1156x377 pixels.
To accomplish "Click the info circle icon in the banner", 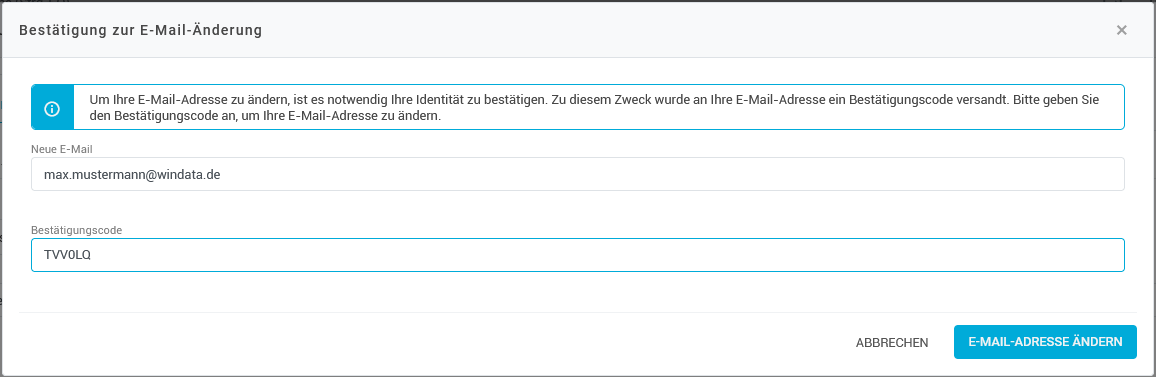I will pos(52,108).
